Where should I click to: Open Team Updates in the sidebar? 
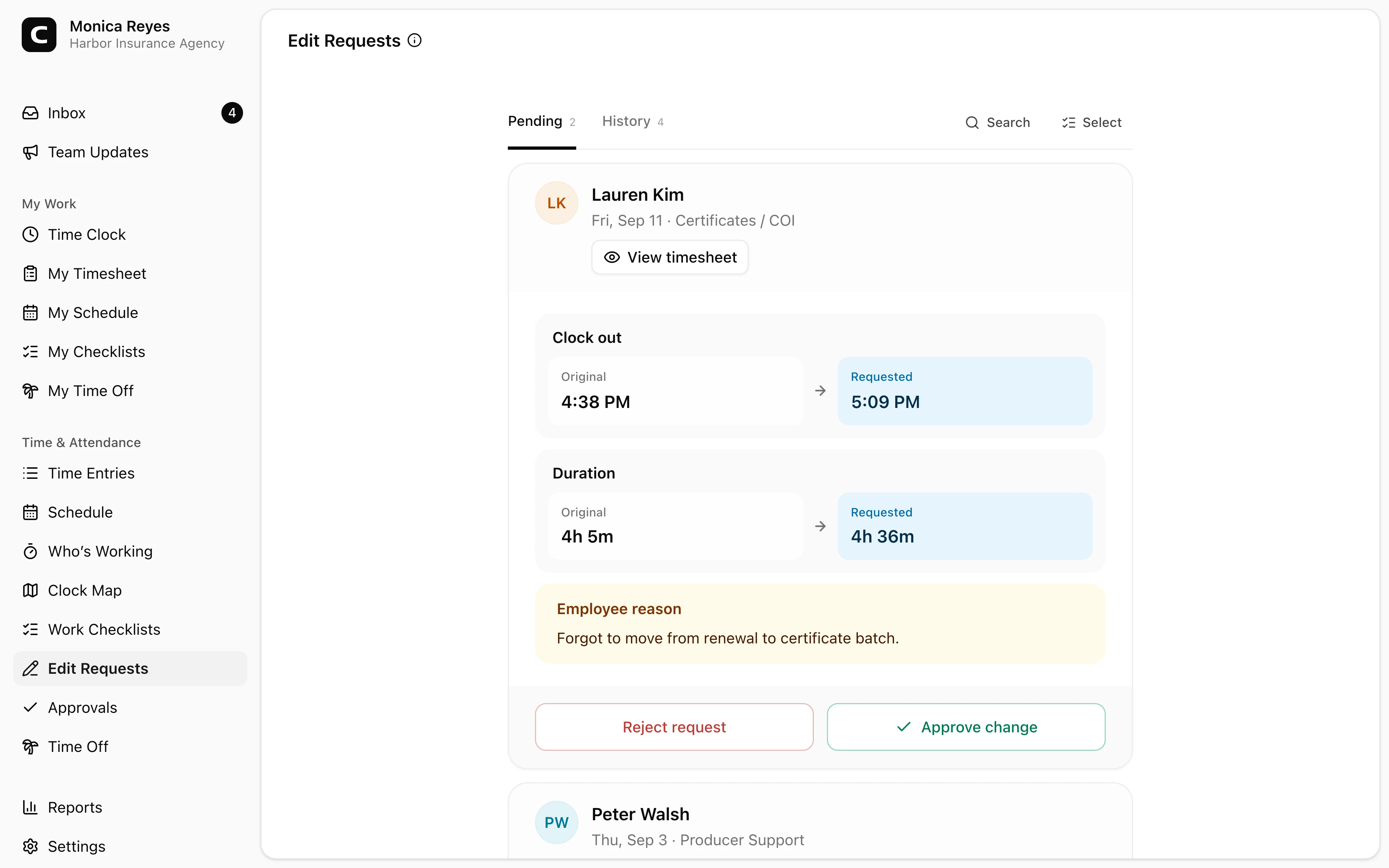pyautogui.click(x=130, y=152)
